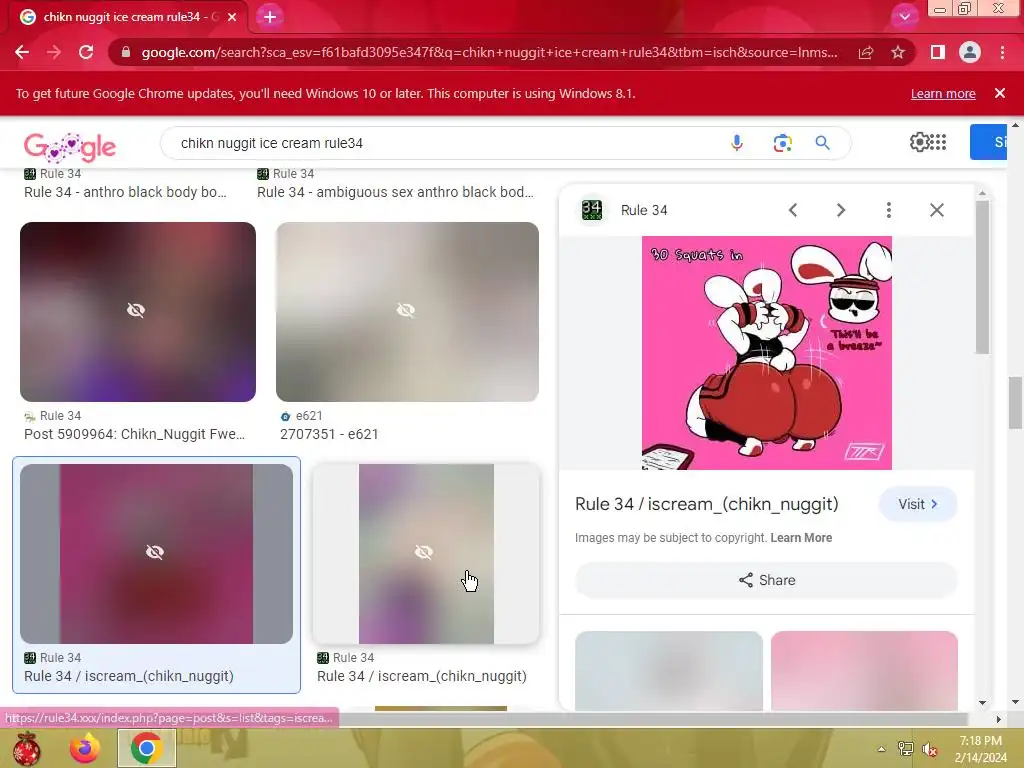Click the Google holiday logo
Screen dimensions: 1024x768
click(x=70, y=146)
